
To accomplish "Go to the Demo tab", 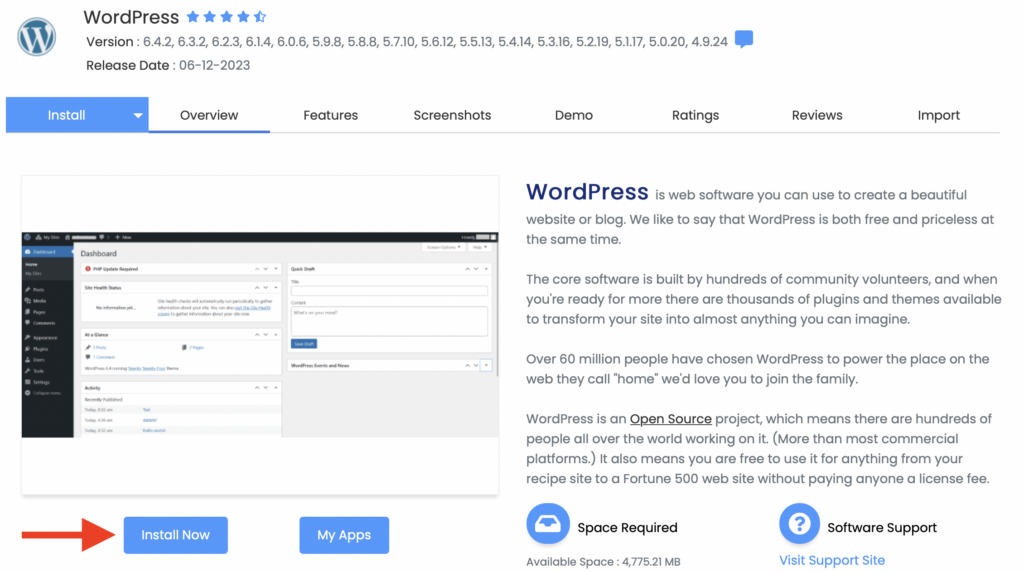I will tap(574, 115).
